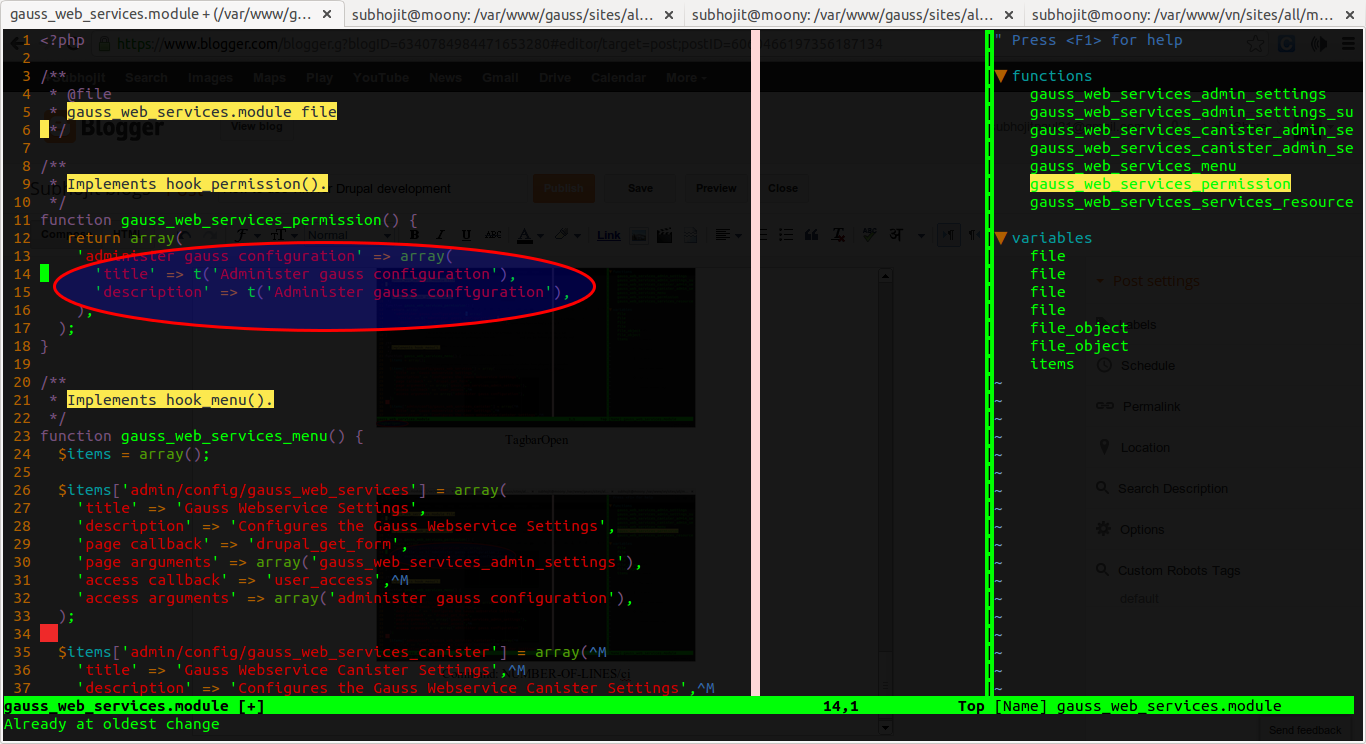Place cursor on '<?php' line
This screenshot has width=1366, height=744.
pos(62,40)
